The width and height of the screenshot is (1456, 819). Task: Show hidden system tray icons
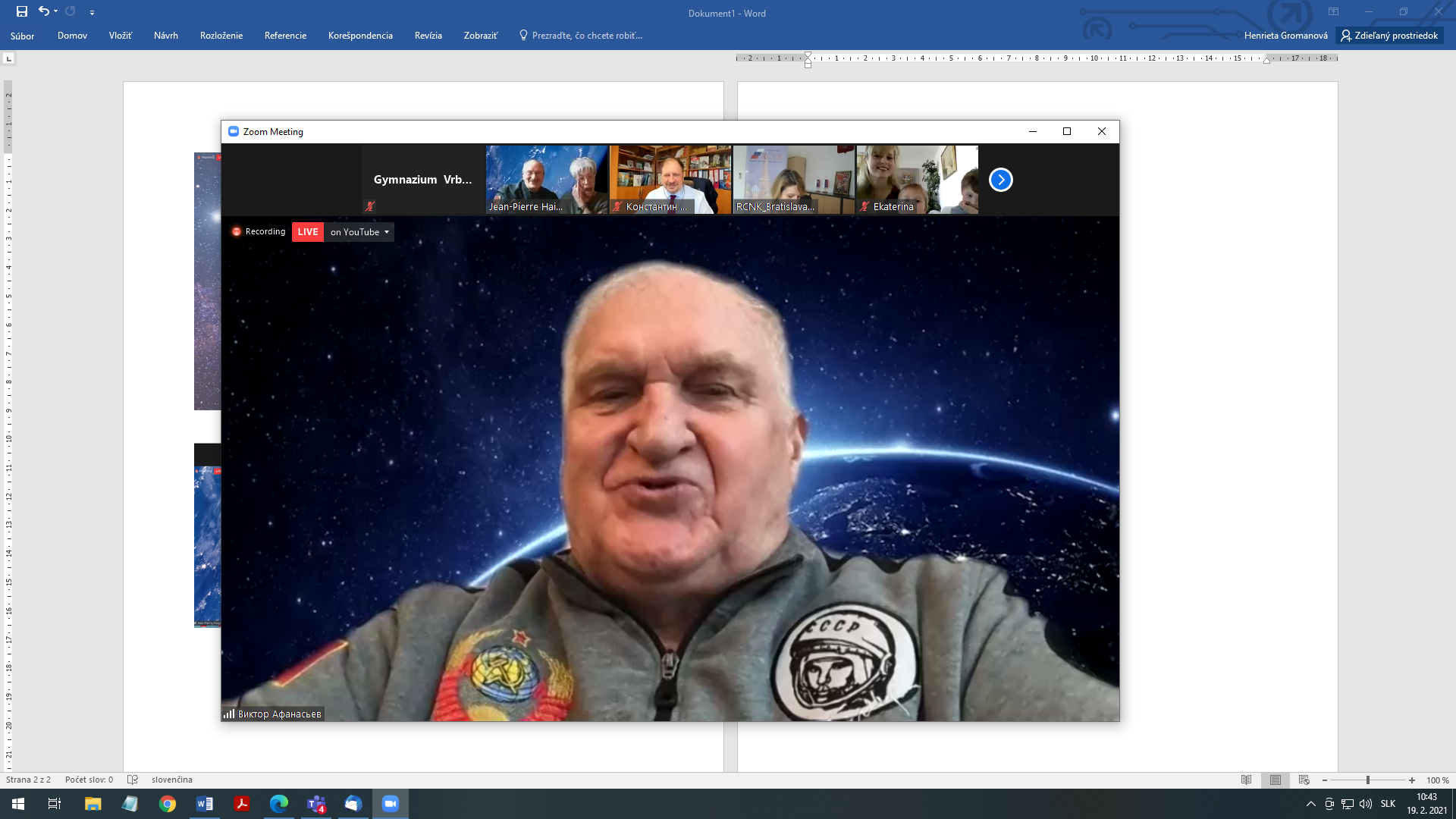pyautogui.click(x=1310, y=804)
